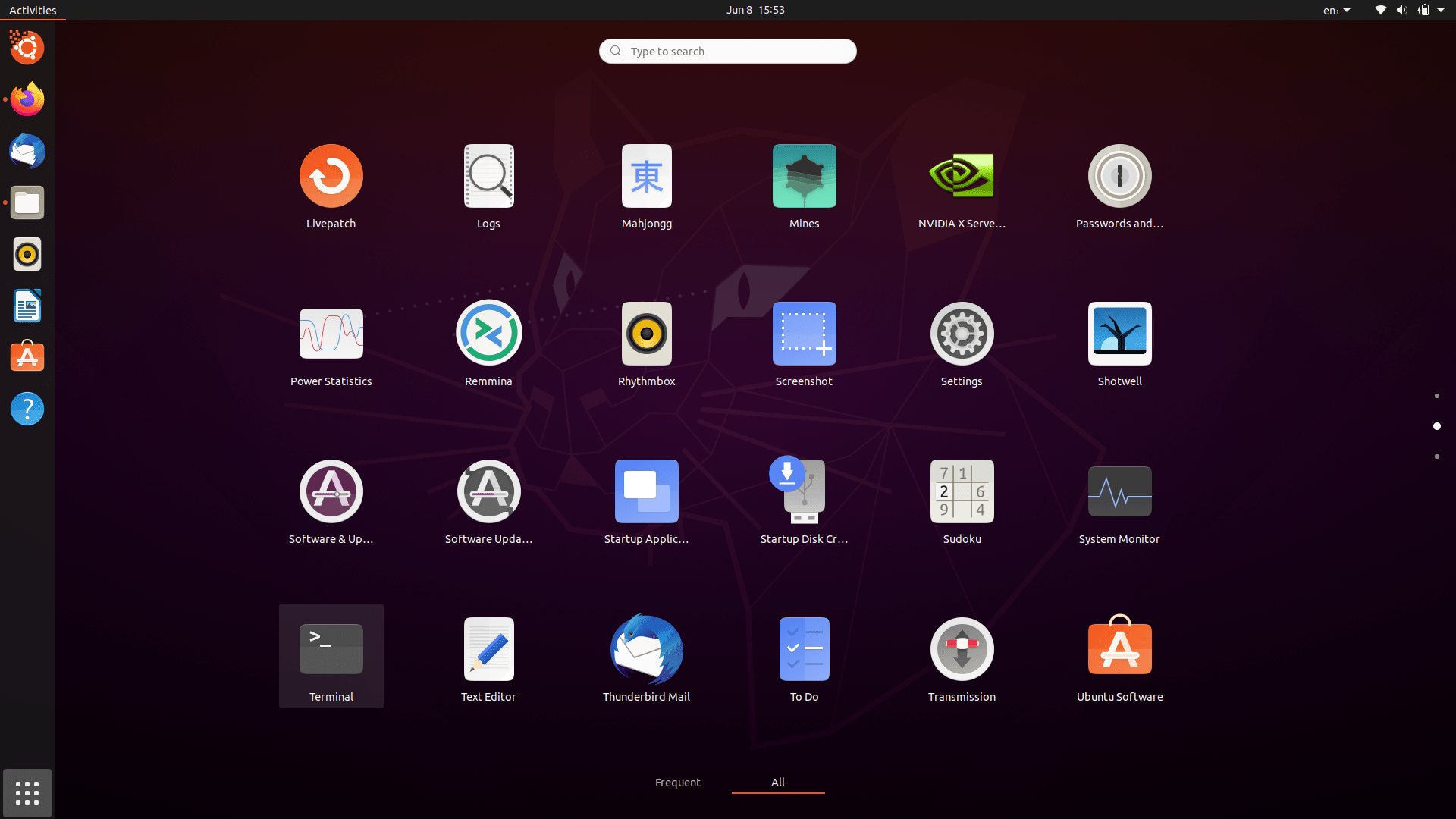The height and width of the screenshot is (819, 1456).
Task: Launch System Monitor
Action: (1119, 503)
